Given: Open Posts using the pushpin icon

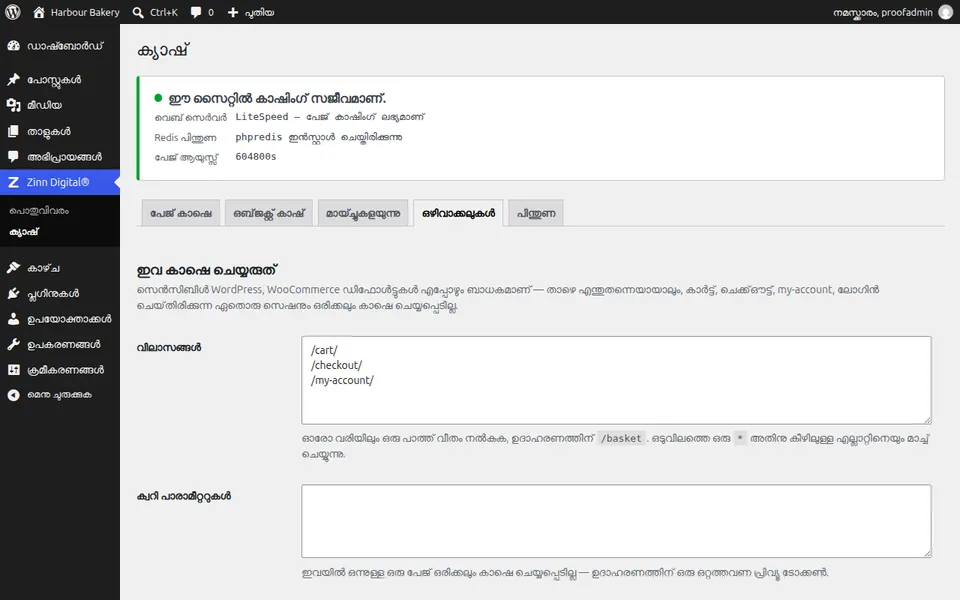Looking at the screenshot, I should point(13,80).
